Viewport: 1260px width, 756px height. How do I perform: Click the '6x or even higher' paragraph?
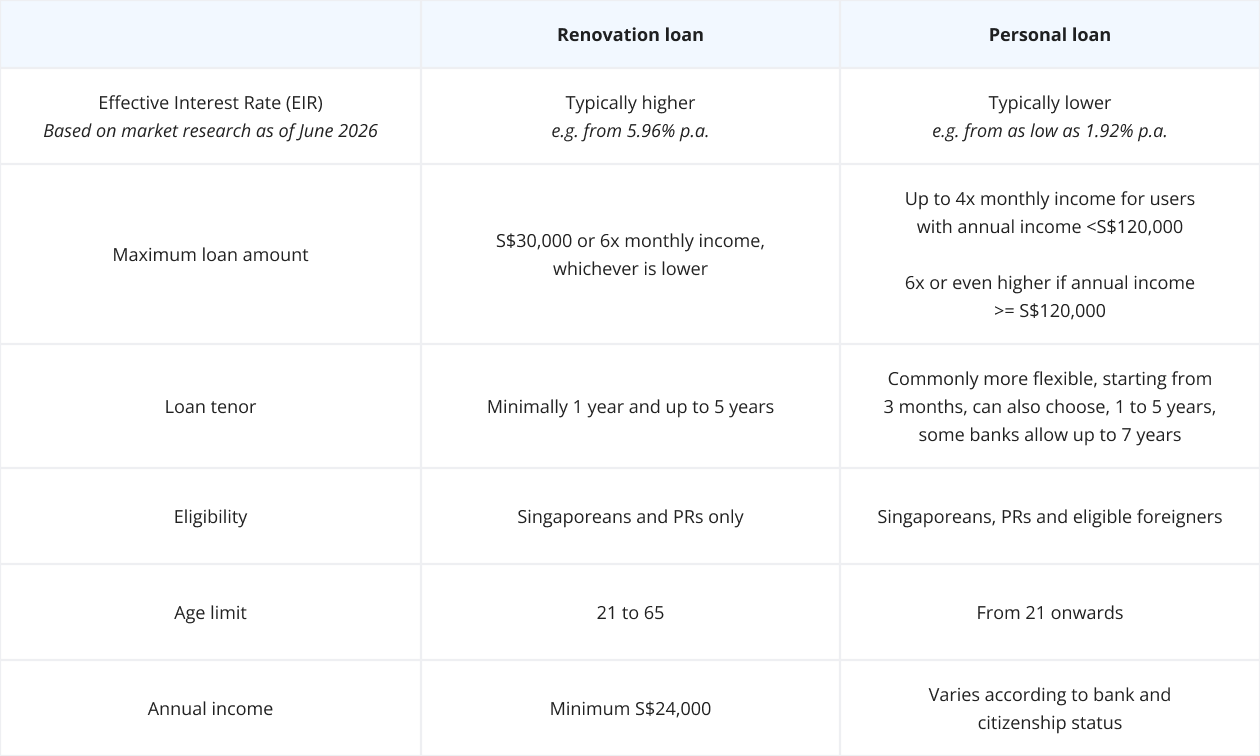[1049, 296]
